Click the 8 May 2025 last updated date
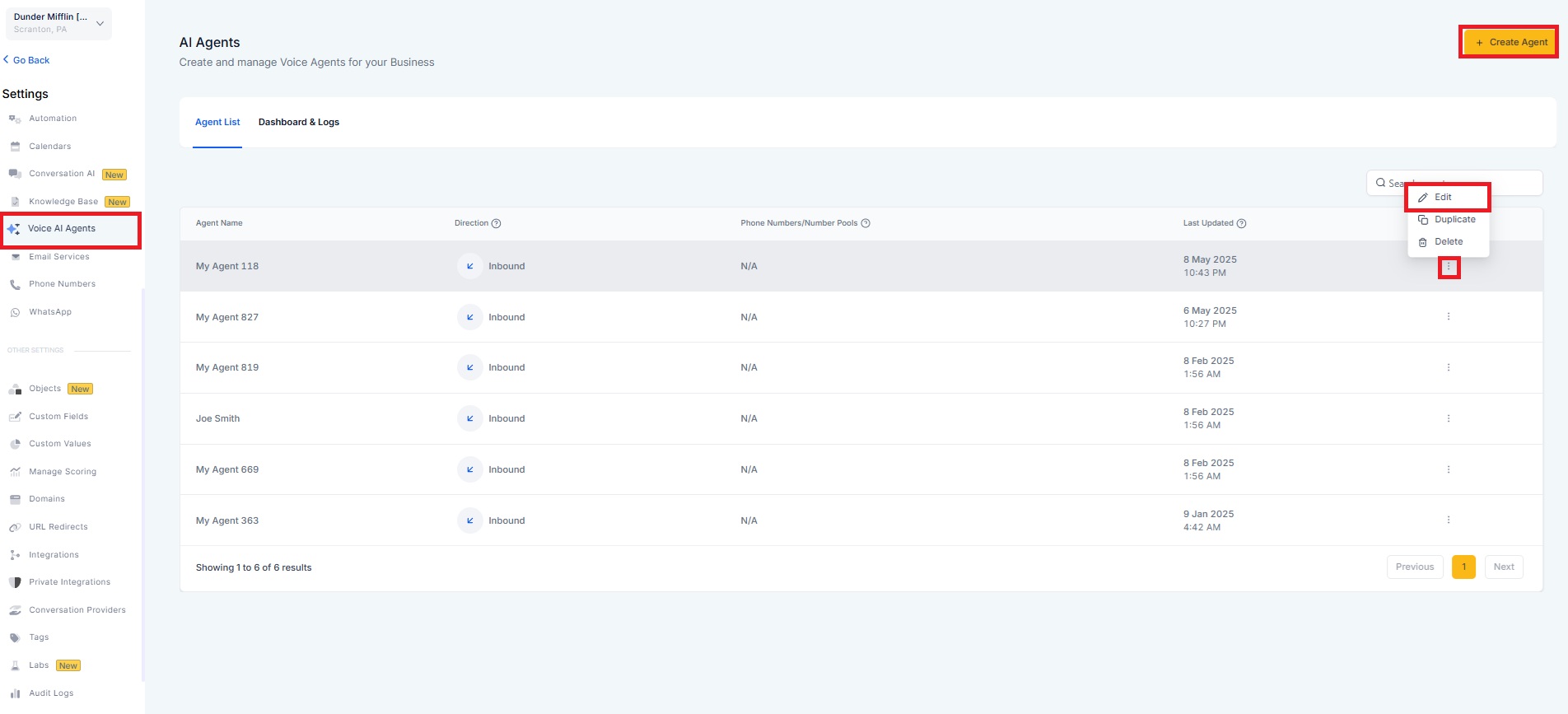This screenshot has width=1568, height=714. click(x=1210, y=259)
